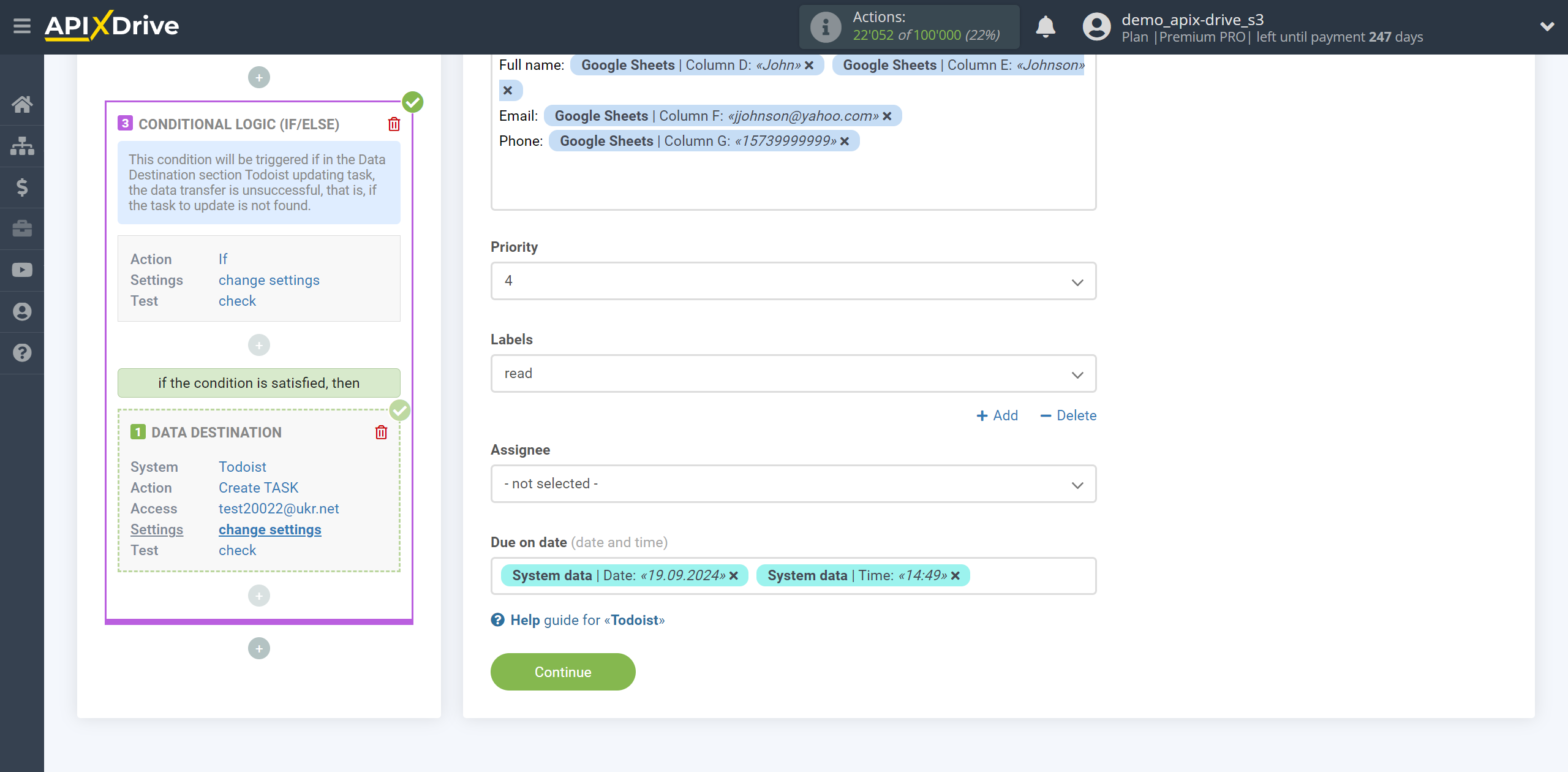Click the Create TASK action link

(x=258, y=488)
